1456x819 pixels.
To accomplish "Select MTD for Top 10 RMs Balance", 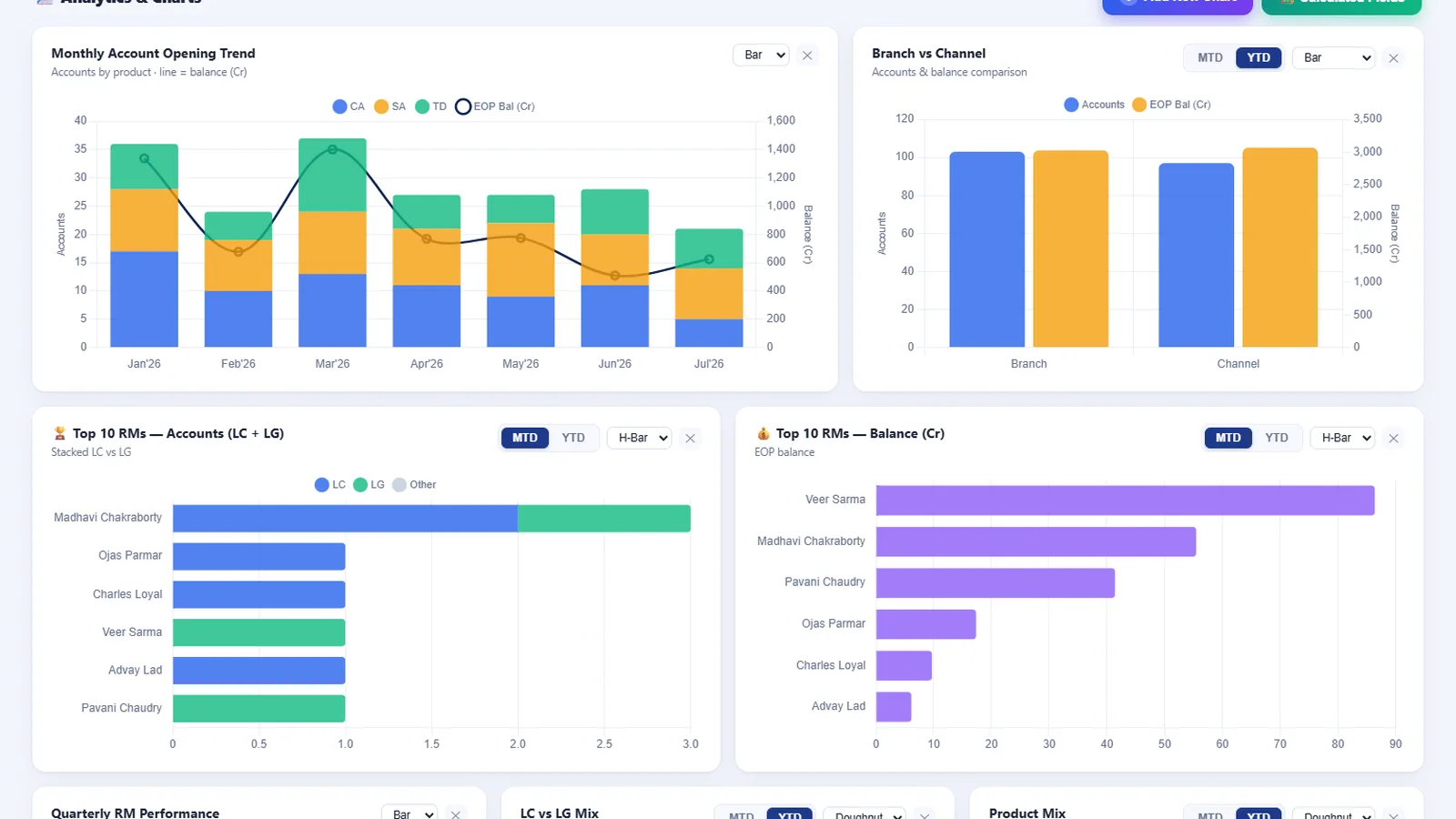I will pyautogui.click(x=1228, y=439).
